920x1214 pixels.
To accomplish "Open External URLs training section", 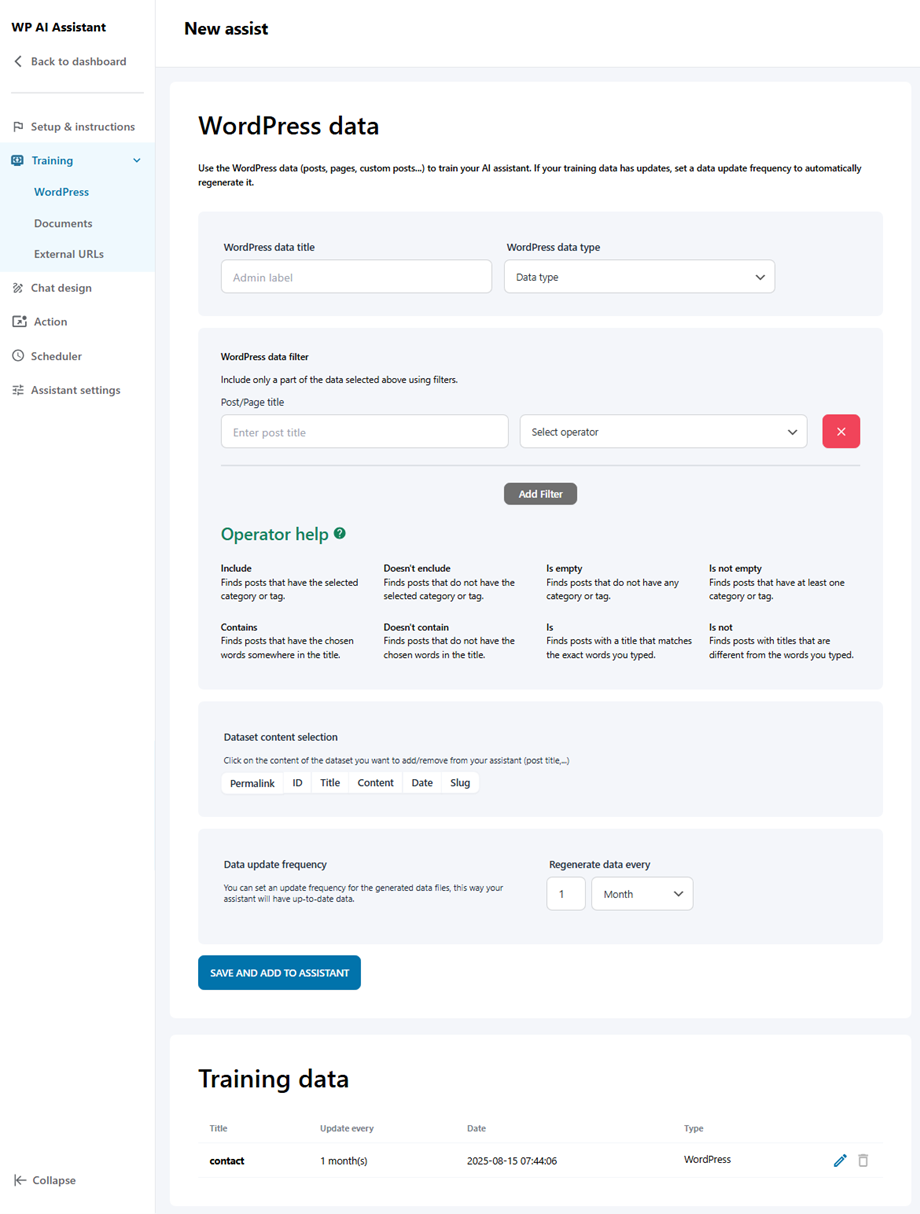I will tap(69, 254).
